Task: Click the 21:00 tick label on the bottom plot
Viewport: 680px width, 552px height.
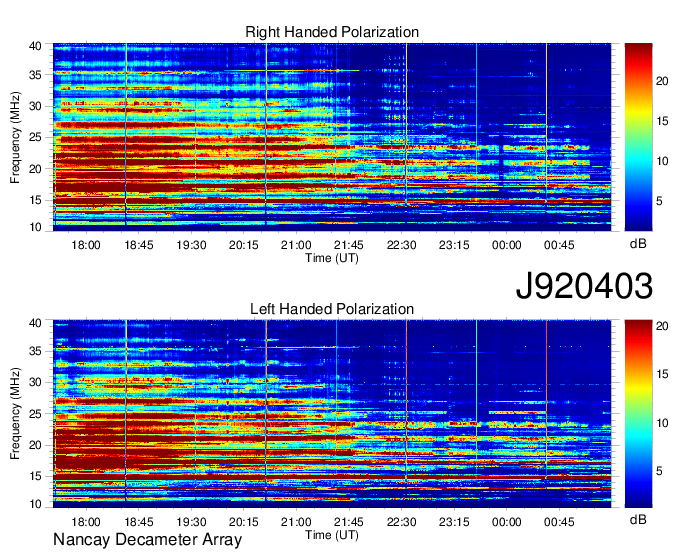Action: point(296,522)
